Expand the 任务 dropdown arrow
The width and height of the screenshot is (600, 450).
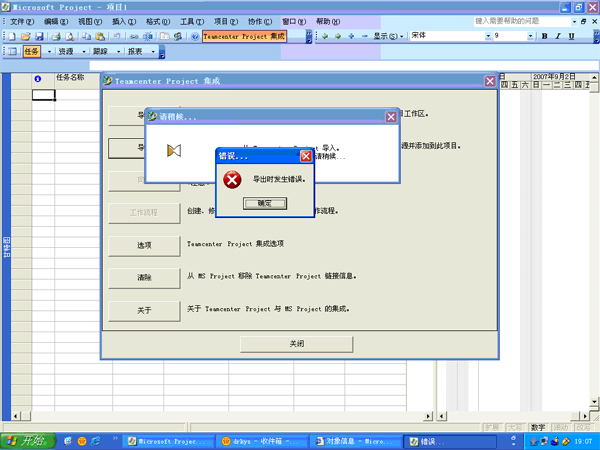(49, 51)
